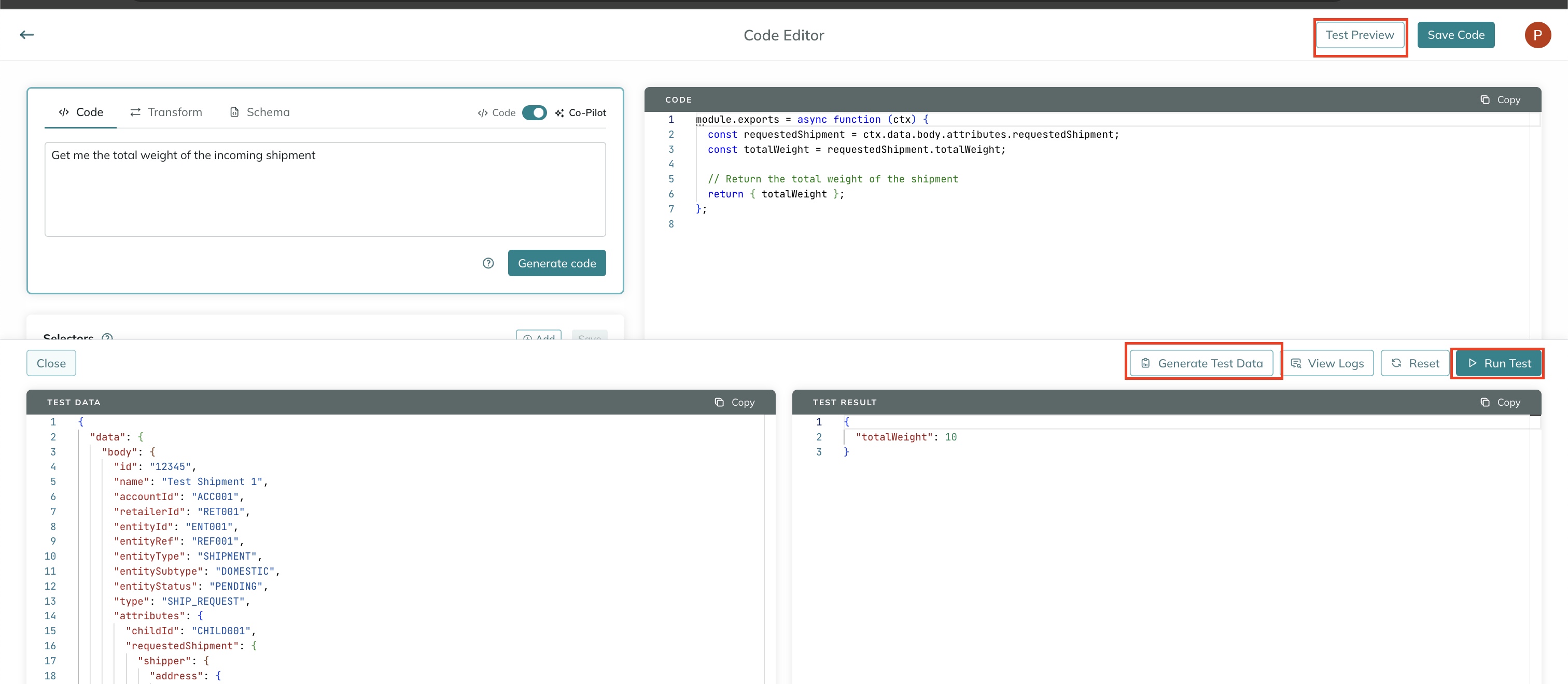Image resolution: width=1568 pixels, height=684 pixels.
Task: Switch to the Transform tab
Action: tap(165, 112)
